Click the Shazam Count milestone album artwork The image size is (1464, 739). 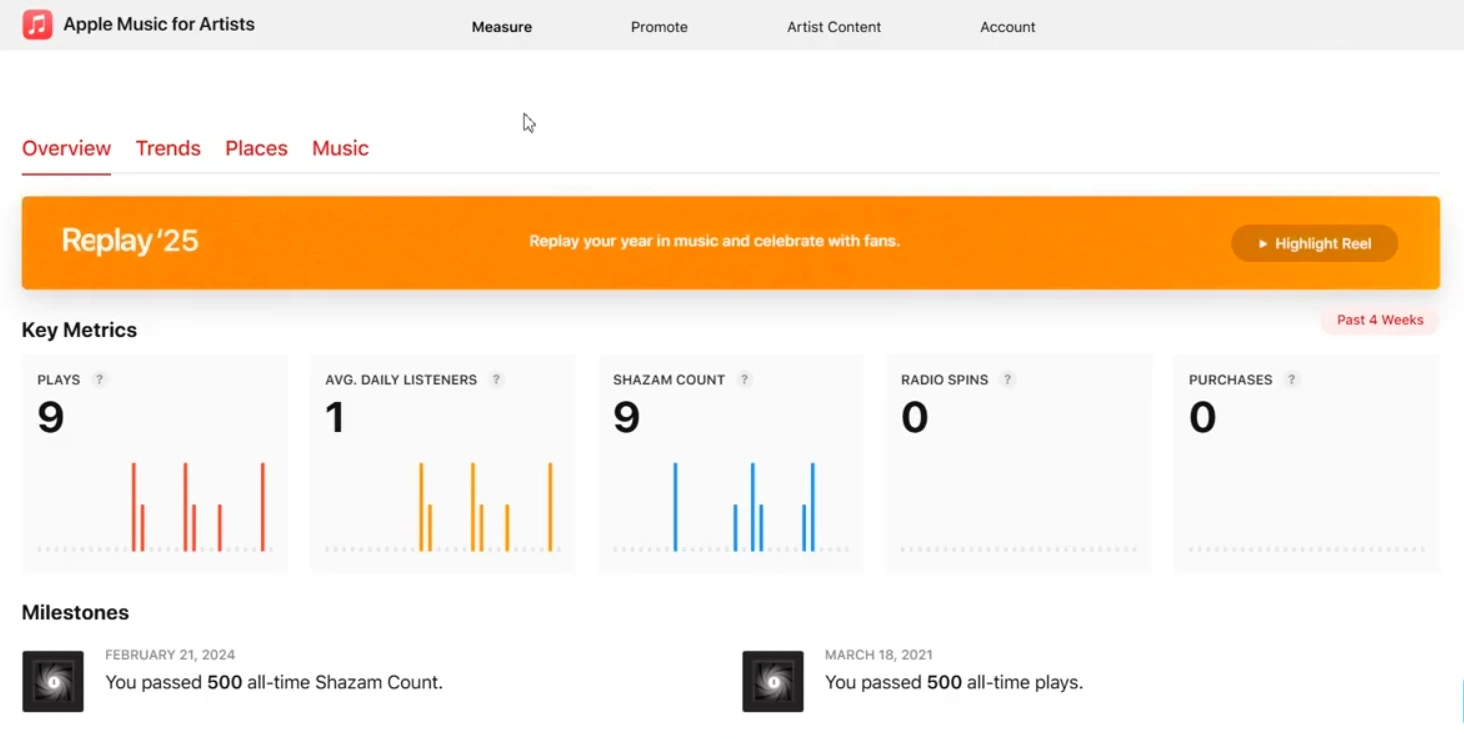coord(53,682)
